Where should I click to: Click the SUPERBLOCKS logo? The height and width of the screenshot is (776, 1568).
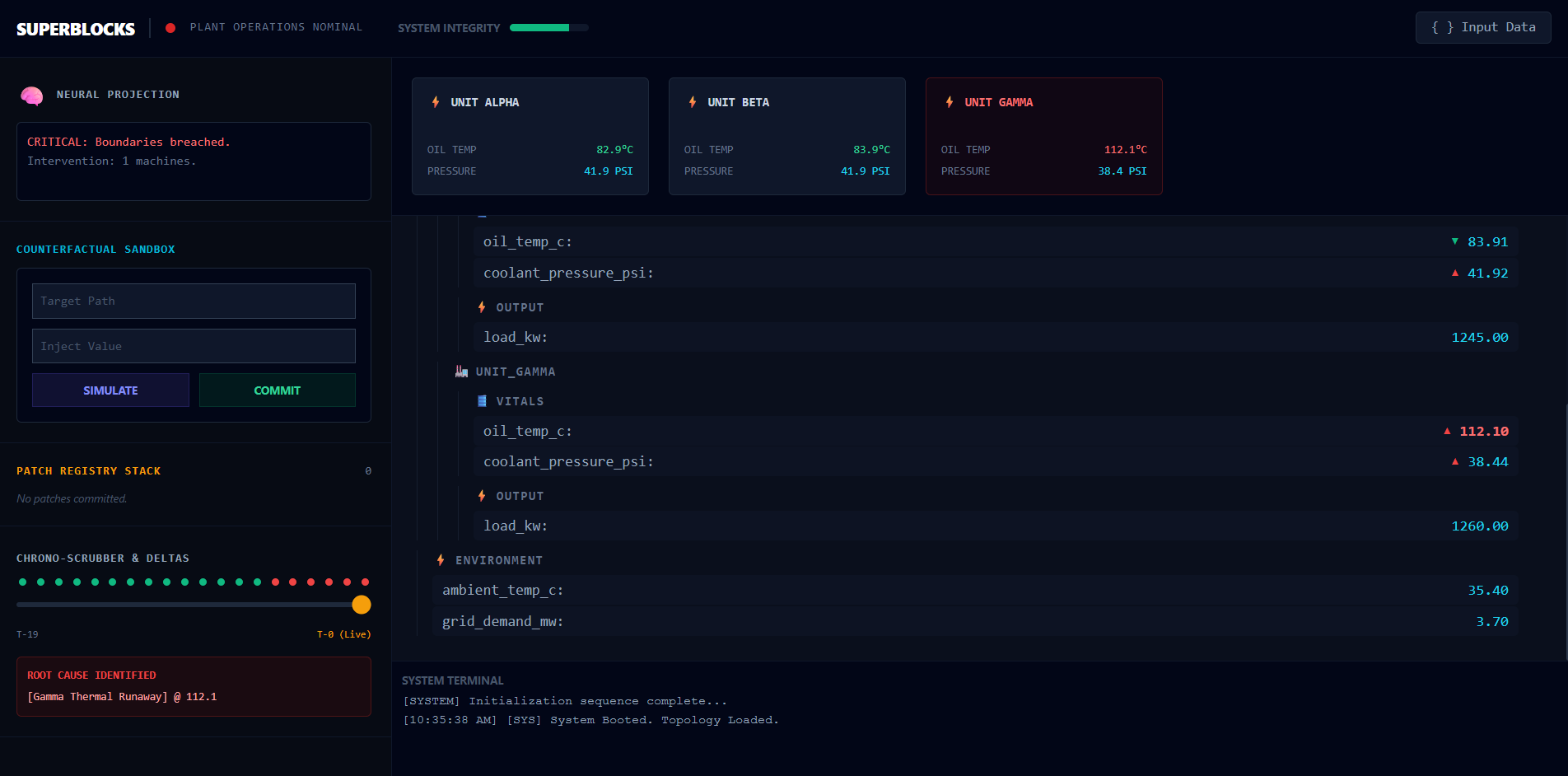coord(76,29)
